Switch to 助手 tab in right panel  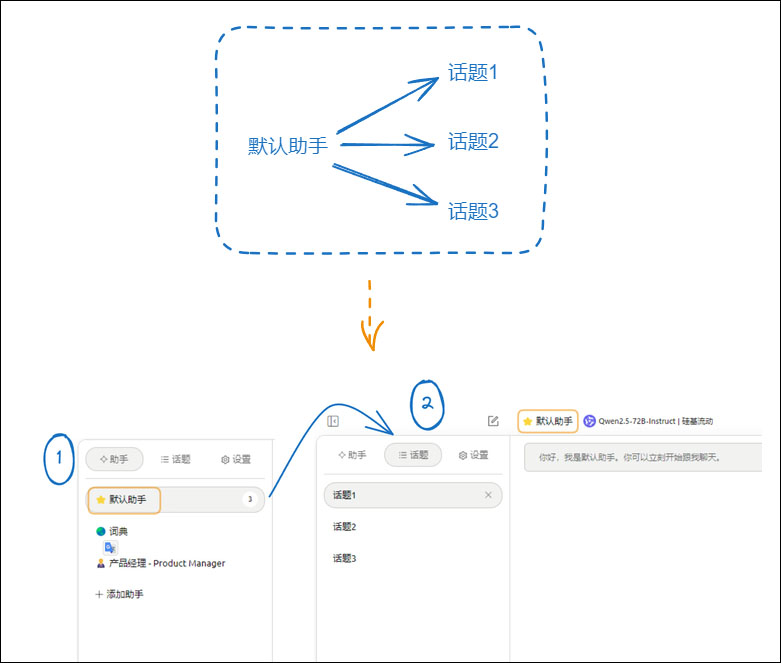pos(352,455)
